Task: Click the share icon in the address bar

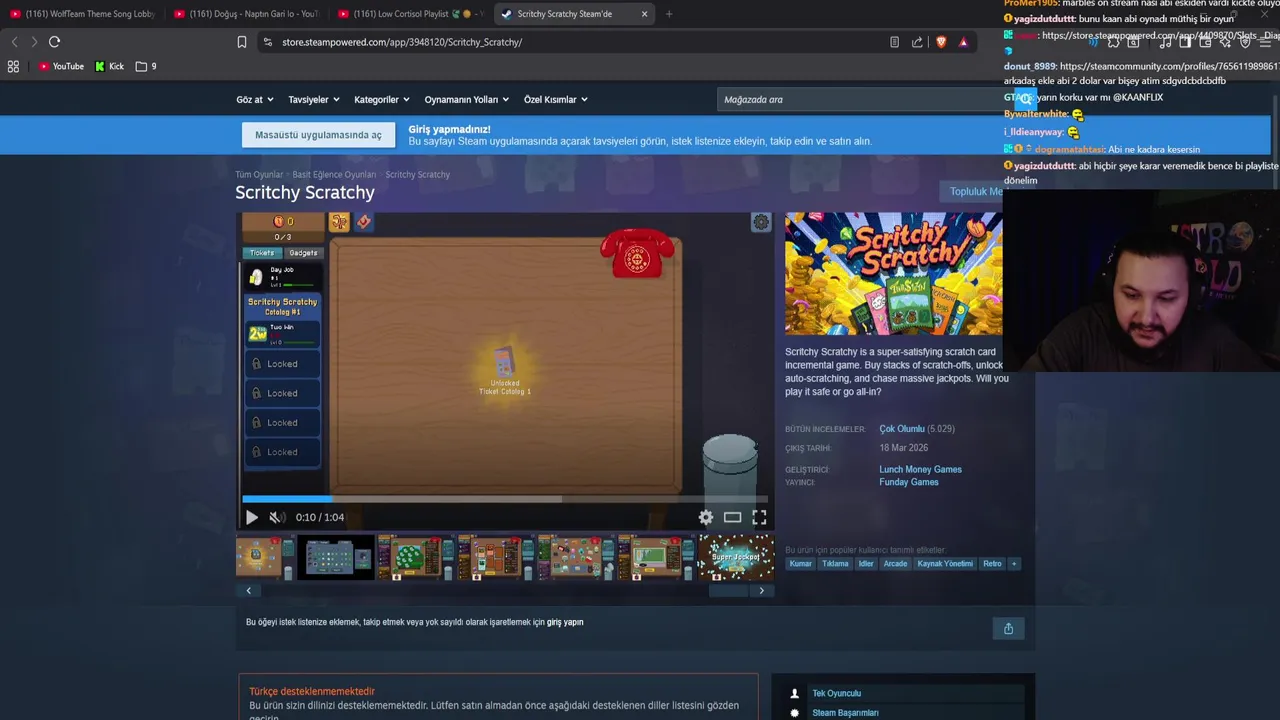Action: pyautogui.click(x=917, y=42)
